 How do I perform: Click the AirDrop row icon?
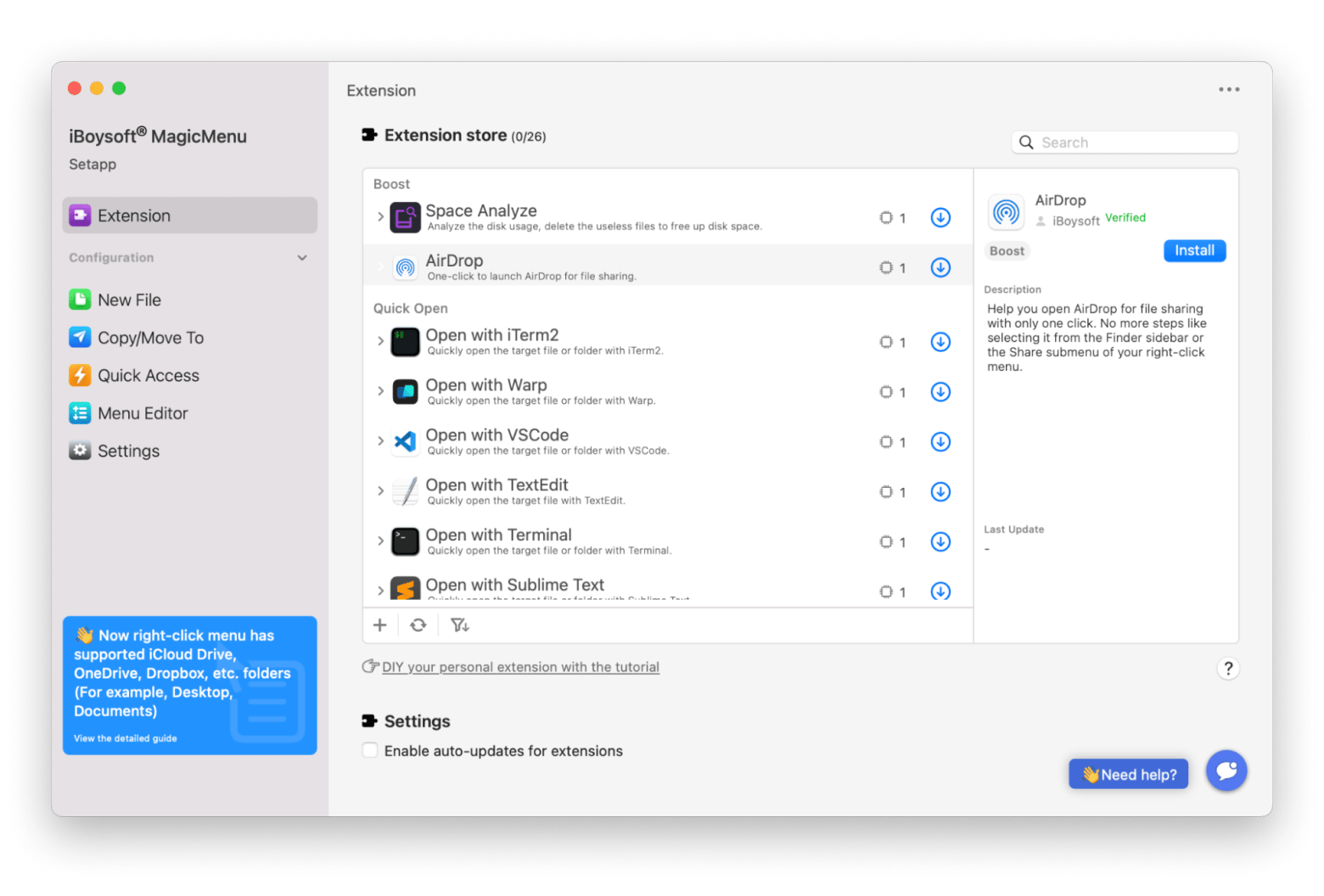click(406, 268)
